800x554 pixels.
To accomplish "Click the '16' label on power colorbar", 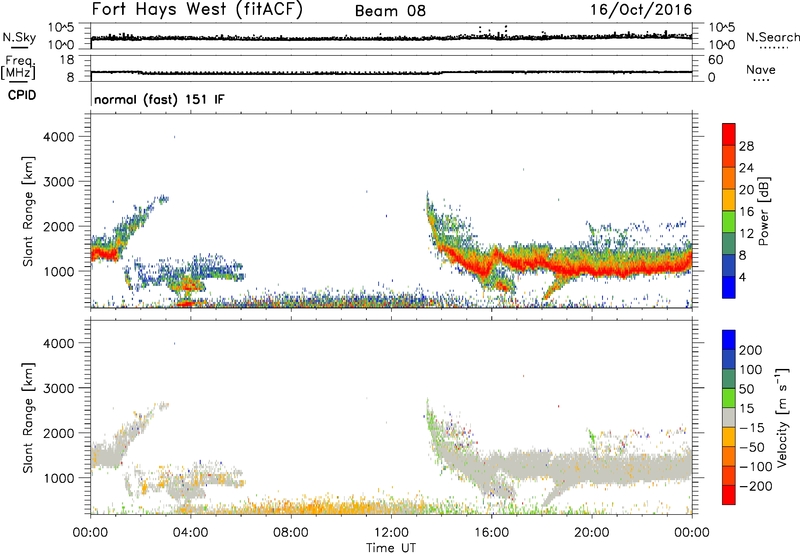I will (x=746, y=212).
